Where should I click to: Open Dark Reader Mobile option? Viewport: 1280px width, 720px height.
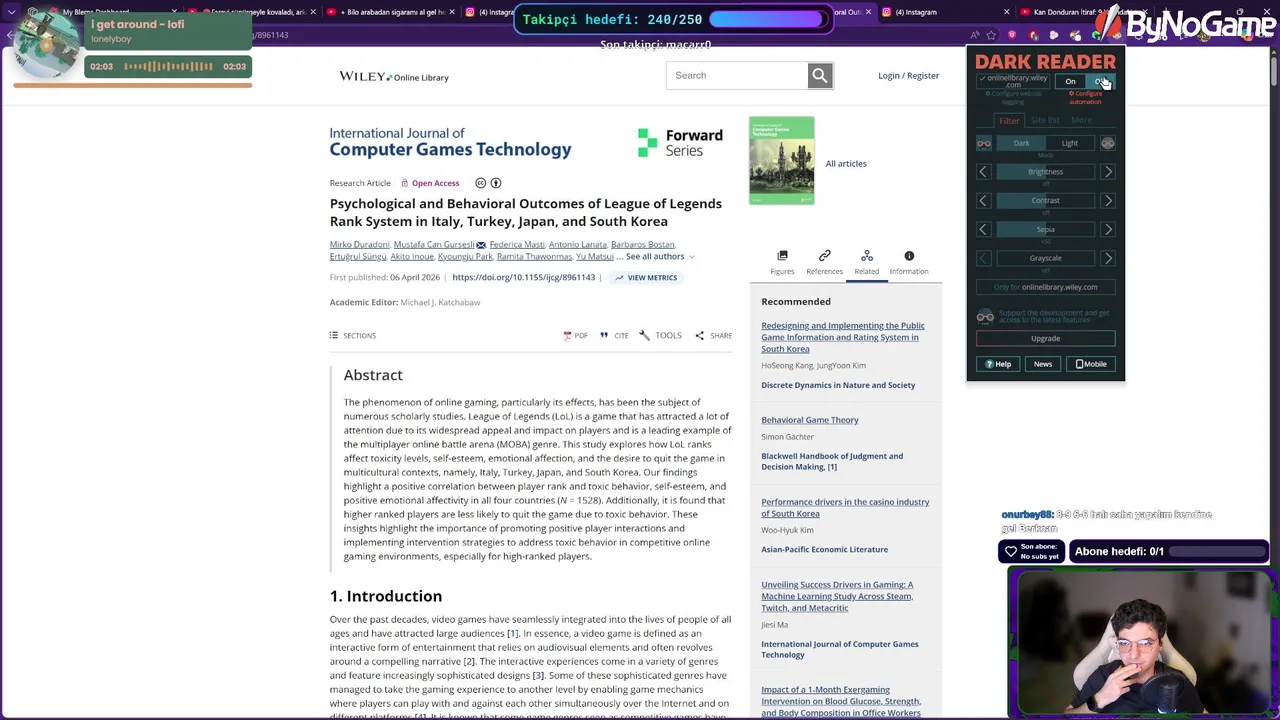point(1091,364)
